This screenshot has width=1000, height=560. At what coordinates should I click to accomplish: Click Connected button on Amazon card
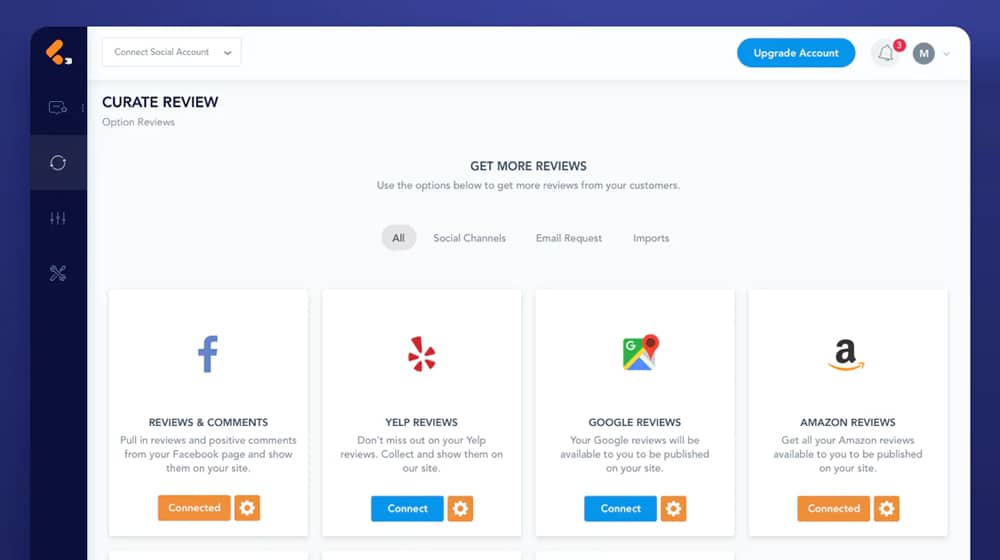834,508
